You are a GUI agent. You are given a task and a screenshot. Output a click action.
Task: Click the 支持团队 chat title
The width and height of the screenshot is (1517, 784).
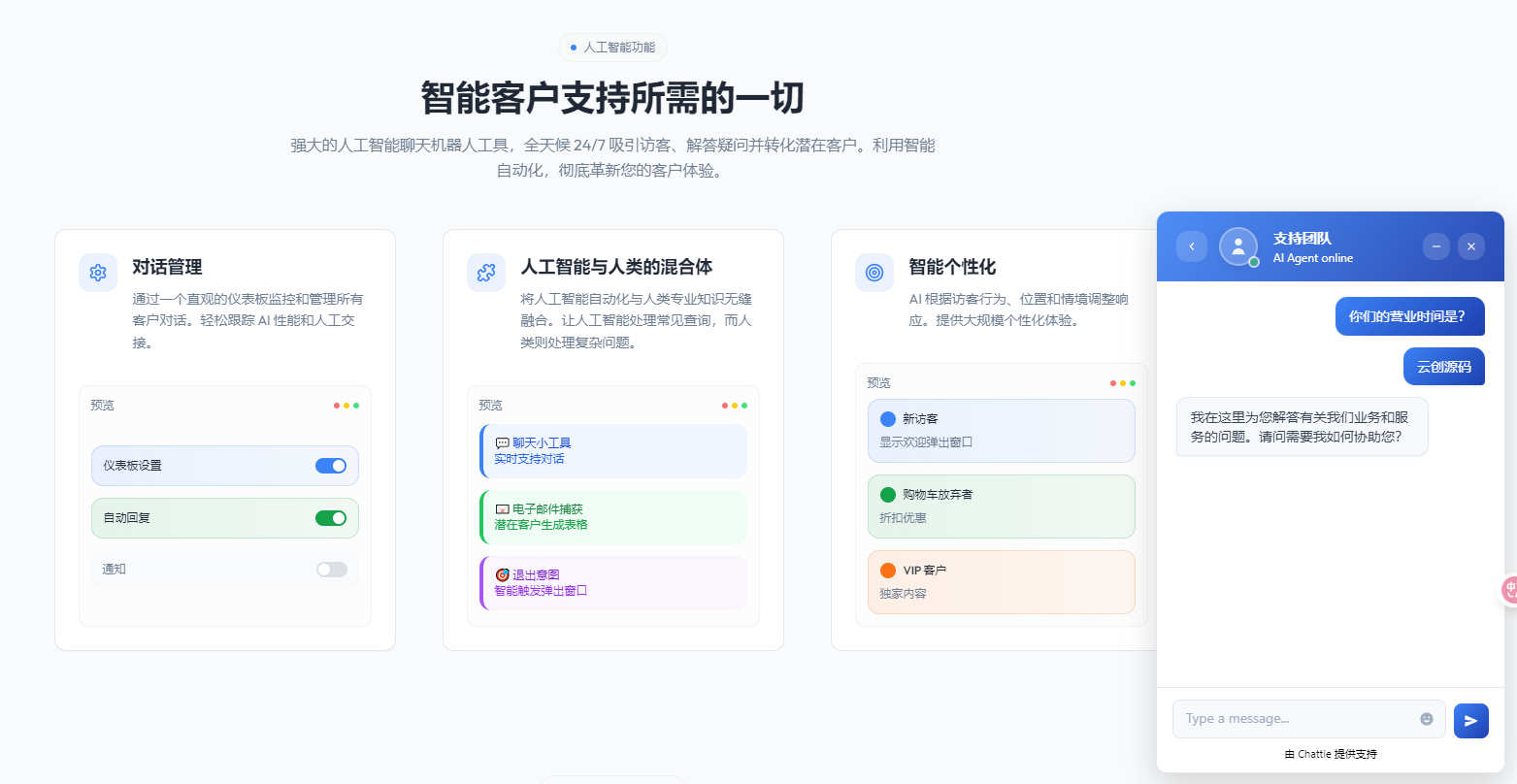pos(1303,239)
